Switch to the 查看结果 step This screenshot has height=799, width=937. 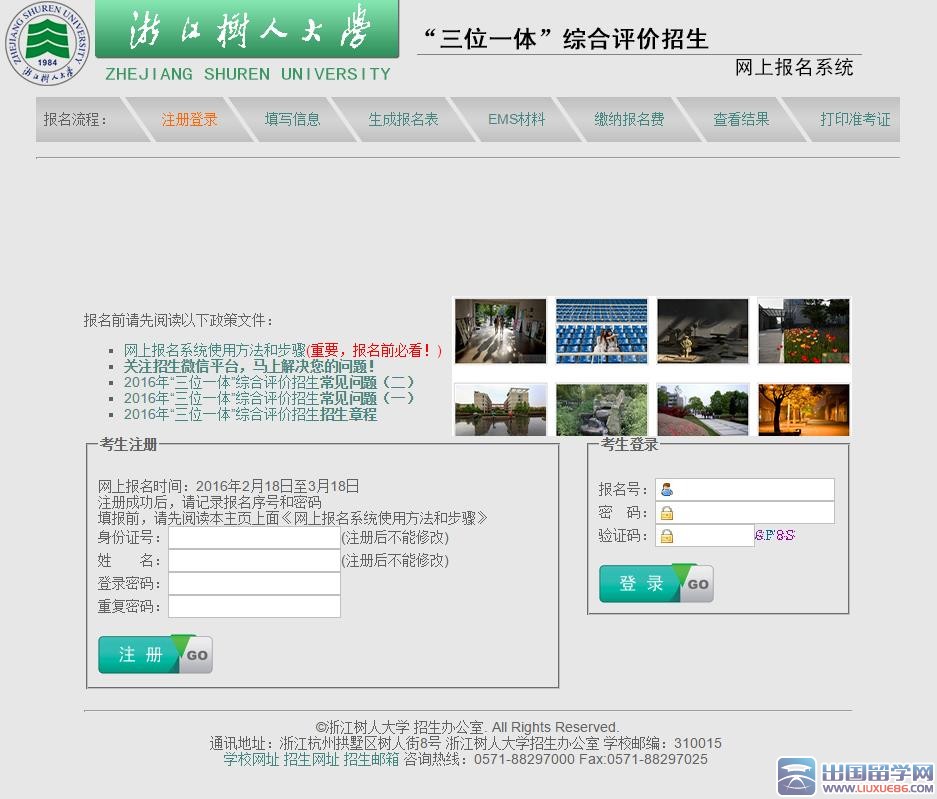tap(741, 119)
